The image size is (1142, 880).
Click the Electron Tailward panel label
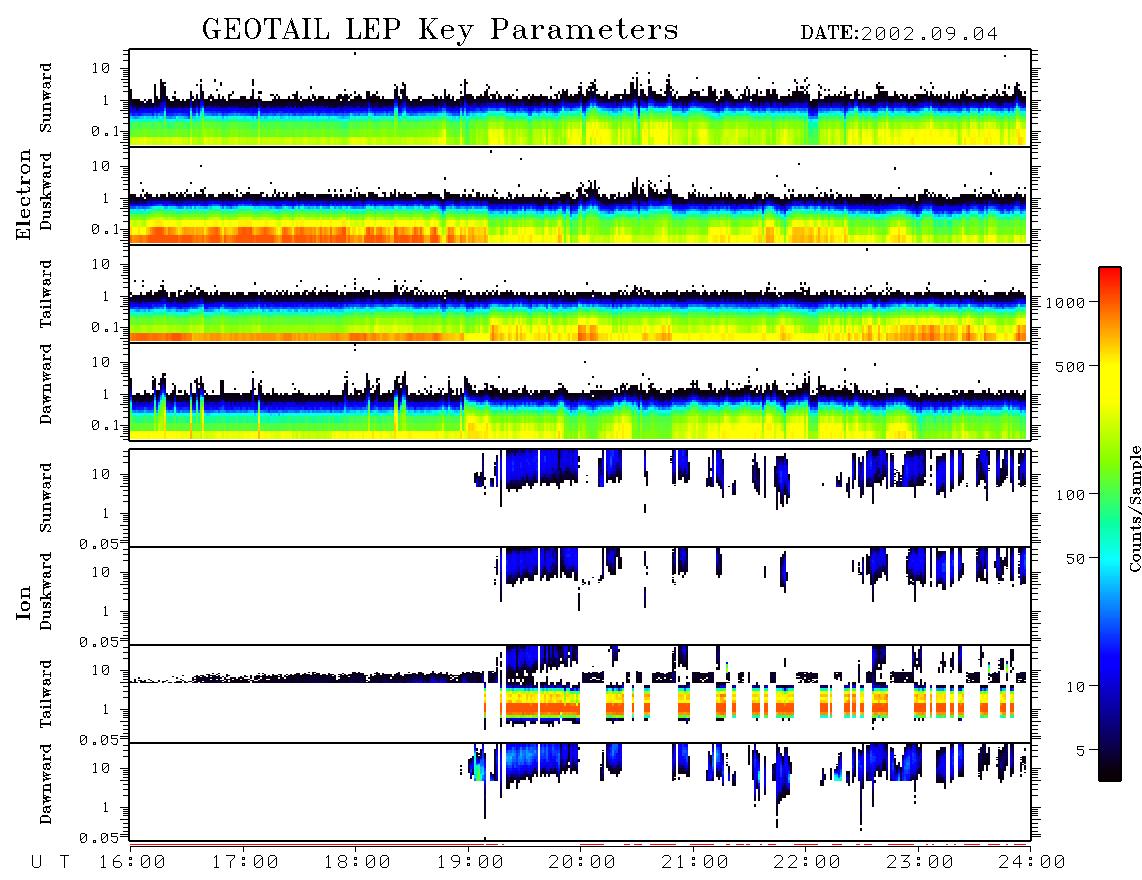pyautogui.click(x=46, y=294)
